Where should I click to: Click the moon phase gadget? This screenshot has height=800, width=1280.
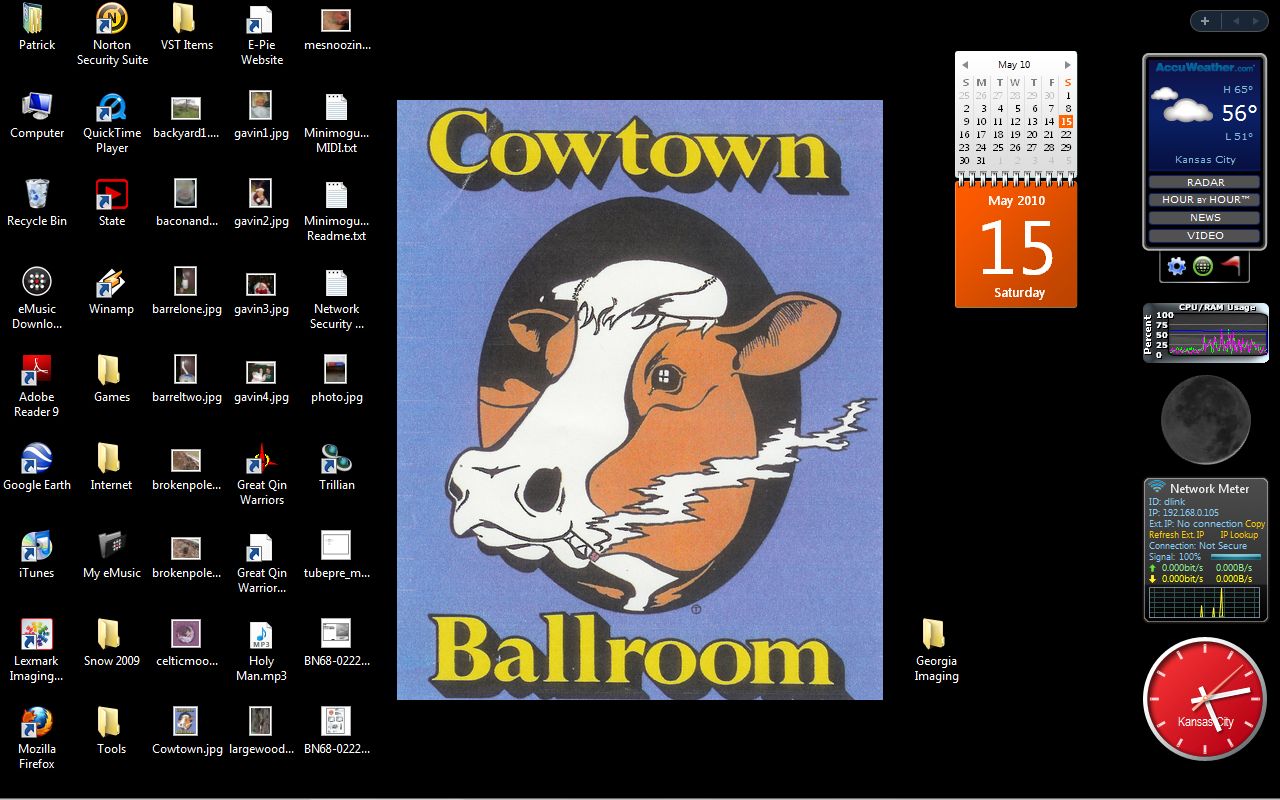pyautogui.click(x=1206, y=420)
